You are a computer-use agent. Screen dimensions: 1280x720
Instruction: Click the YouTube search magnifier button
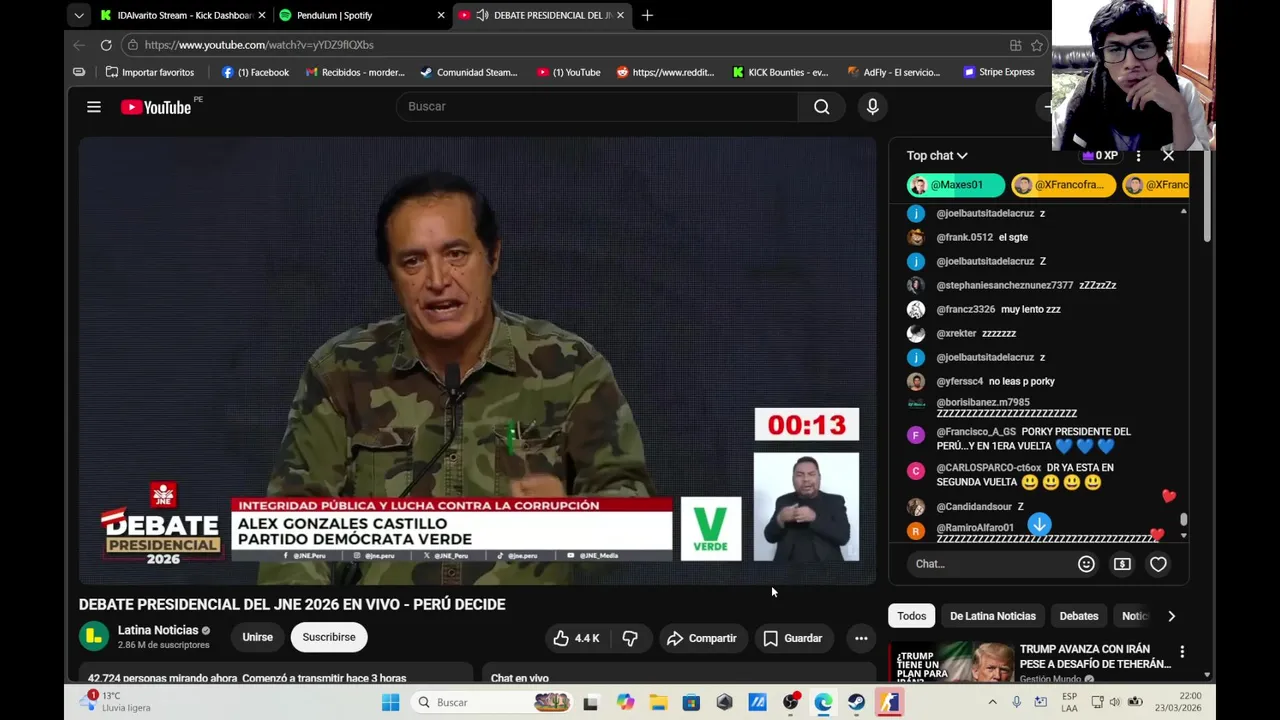[x=822, y=107]
